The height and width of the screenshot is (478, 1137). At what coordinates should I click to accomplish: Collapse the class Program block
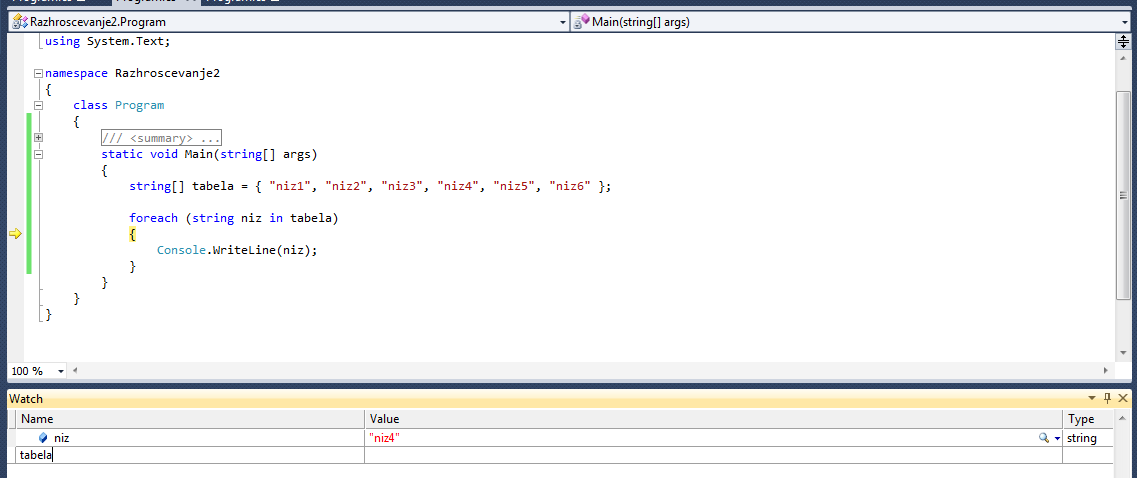pyautogui.click(x=38, y=105)
